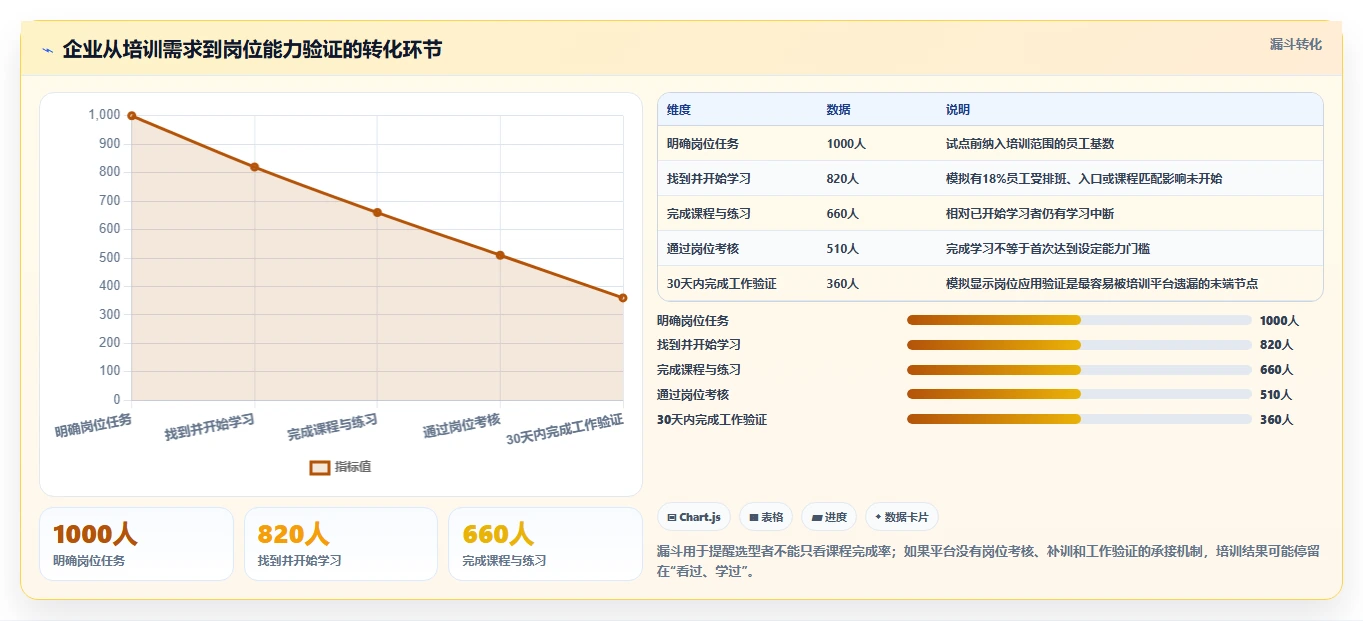Click the x-axis label 完成课程与练习
This screenshot has width=1363, height=621.
pos(333,427)
